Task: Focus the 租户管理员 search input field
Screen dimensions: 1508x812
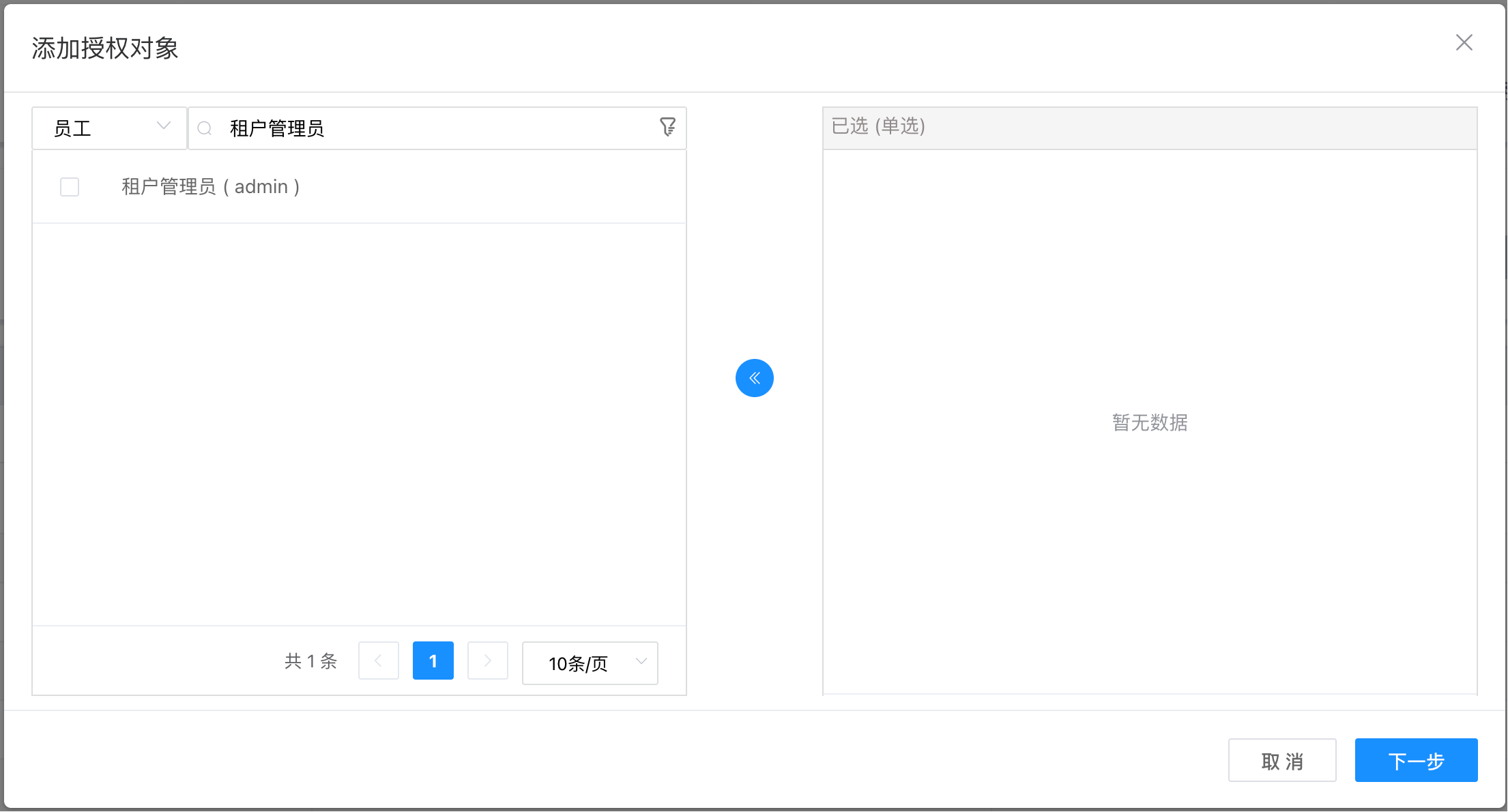Action: pos(437,128)
